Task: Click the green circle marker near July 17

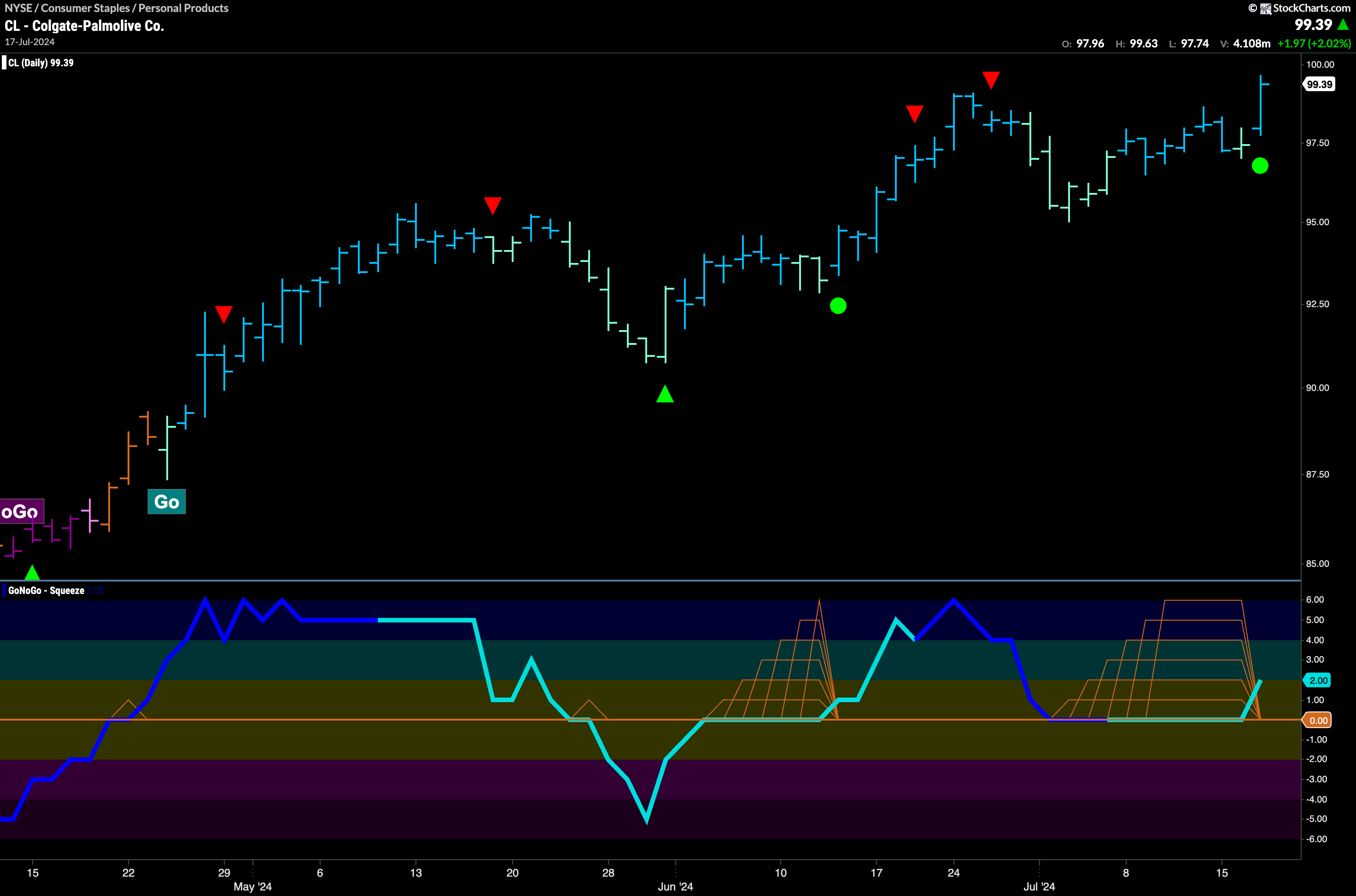Action: point(1260,166)
